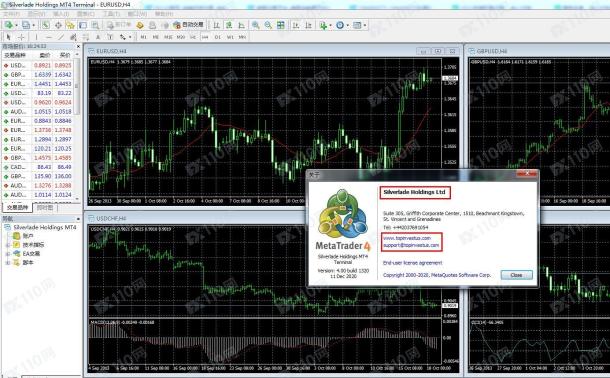Open the New Chart dropdown arrow

coord(16,25)
